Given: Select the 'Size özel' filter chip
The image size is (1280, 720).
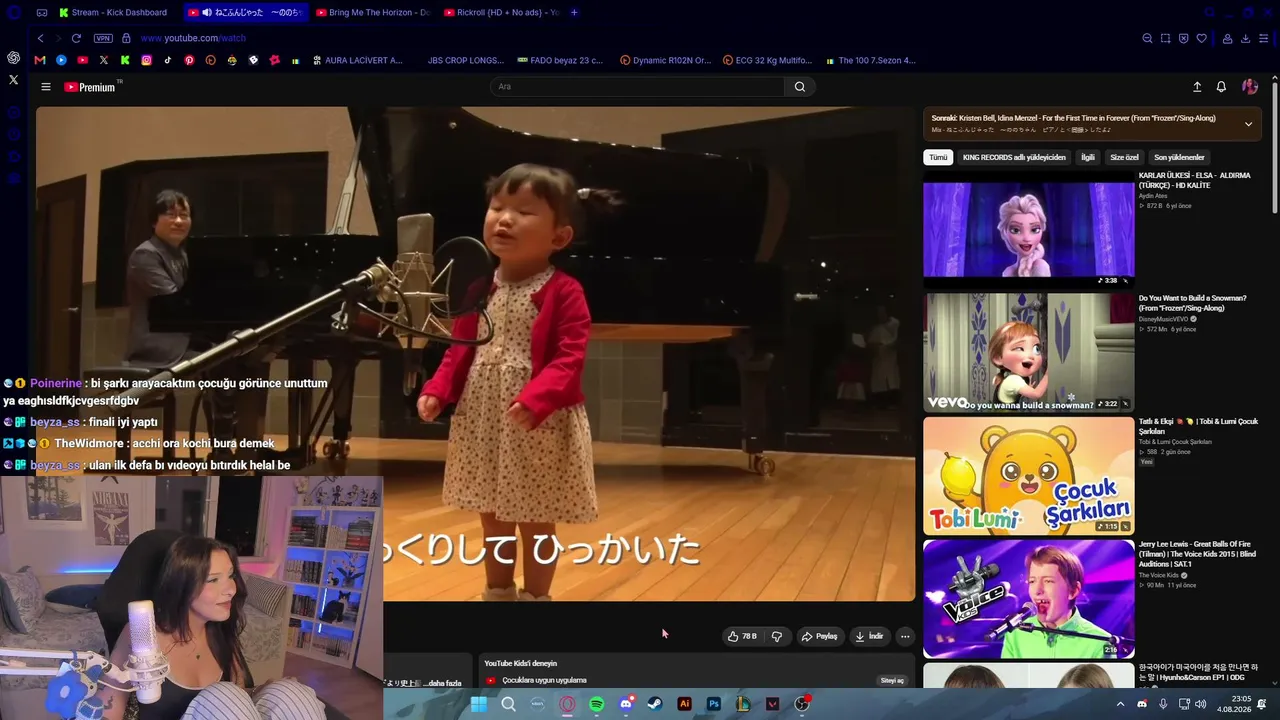Looking at the screenshot, I should [x=1124, y=157].
